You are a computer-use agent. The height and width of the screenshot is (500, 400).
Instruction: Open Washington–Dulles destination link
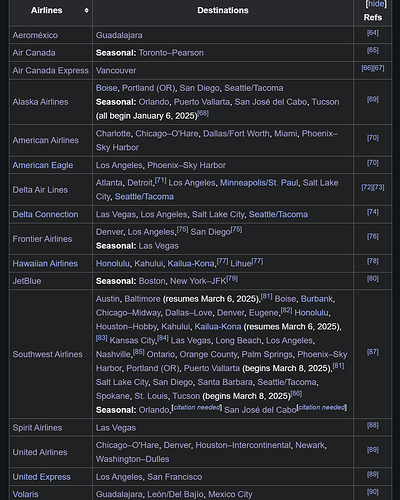pos(132,459)
